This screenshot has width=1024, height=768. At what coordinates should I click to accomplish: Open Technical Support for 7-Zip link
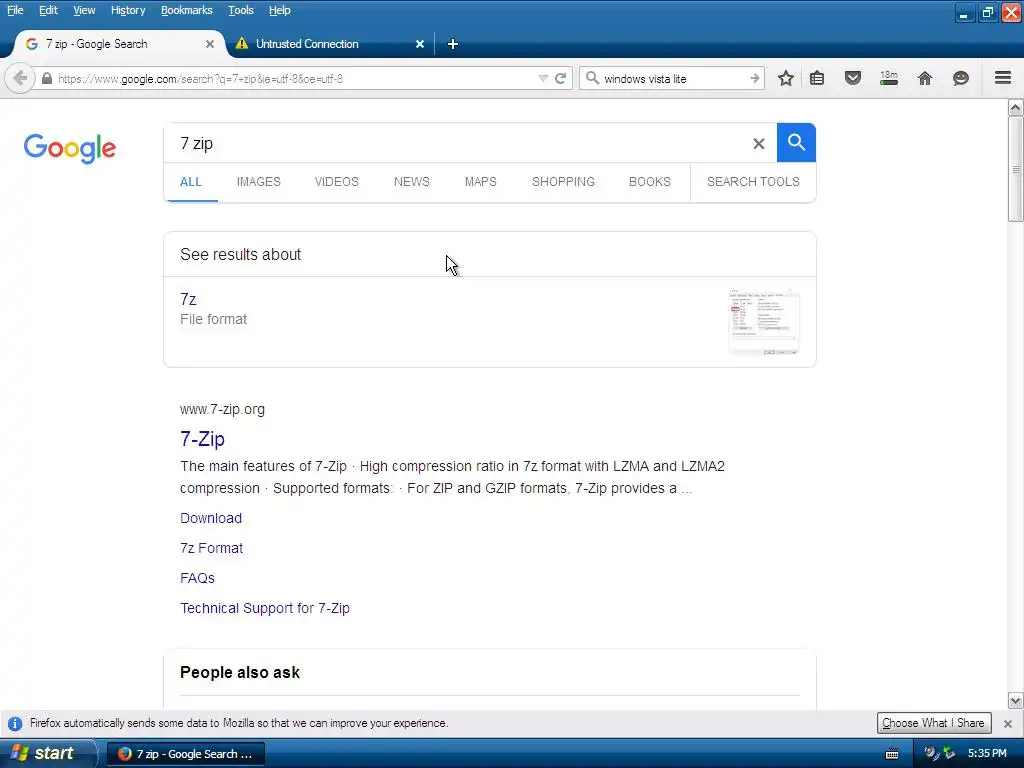click(265, 608)
